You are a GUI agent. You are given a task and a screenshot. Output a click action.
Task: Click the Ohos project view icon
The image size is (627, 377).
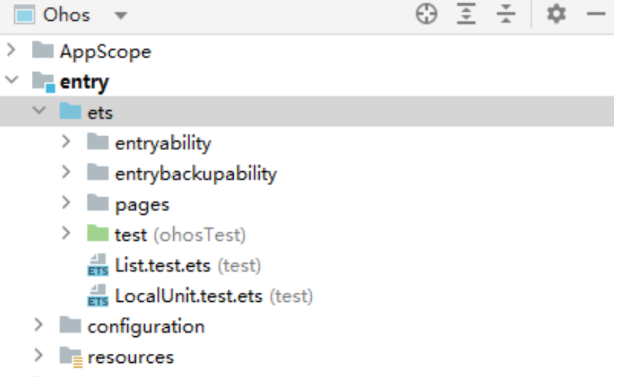tap(24, 15)
